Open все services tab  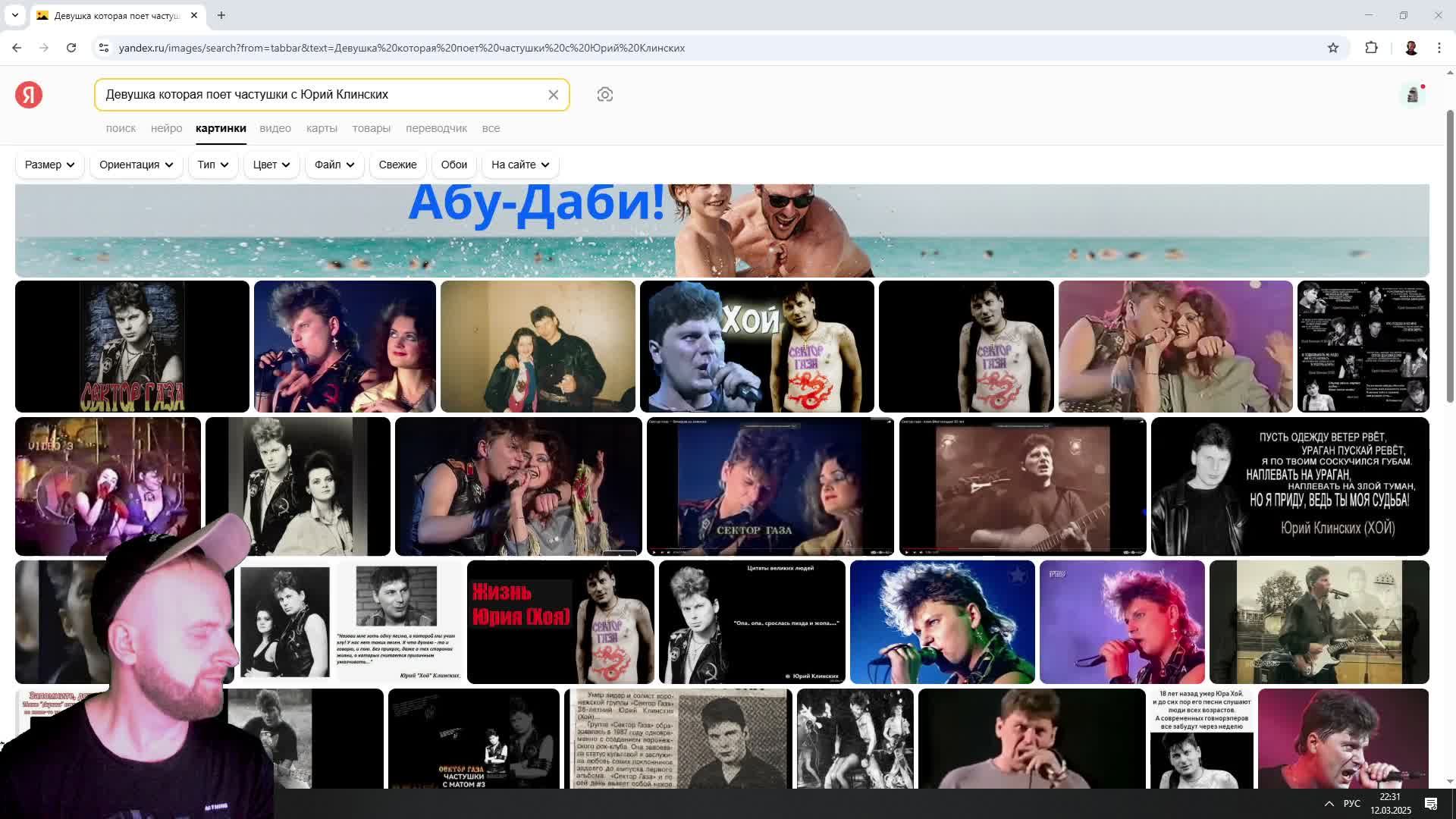click(491, 128)
